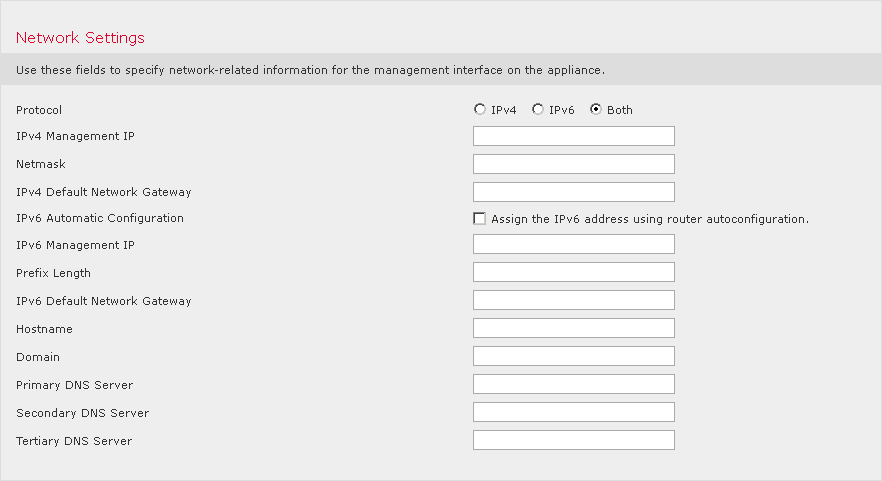This screenshot has height=481, width=882.
Task: Select the Both protocol radio button
Action: pos(596,110)
